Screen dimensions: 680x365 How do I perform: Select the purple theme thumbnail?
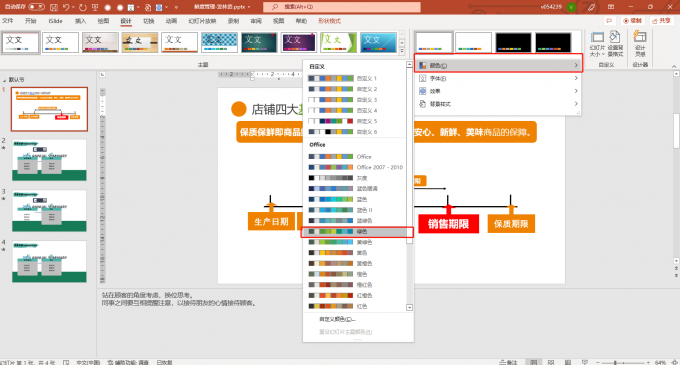[x=299, y=42]
